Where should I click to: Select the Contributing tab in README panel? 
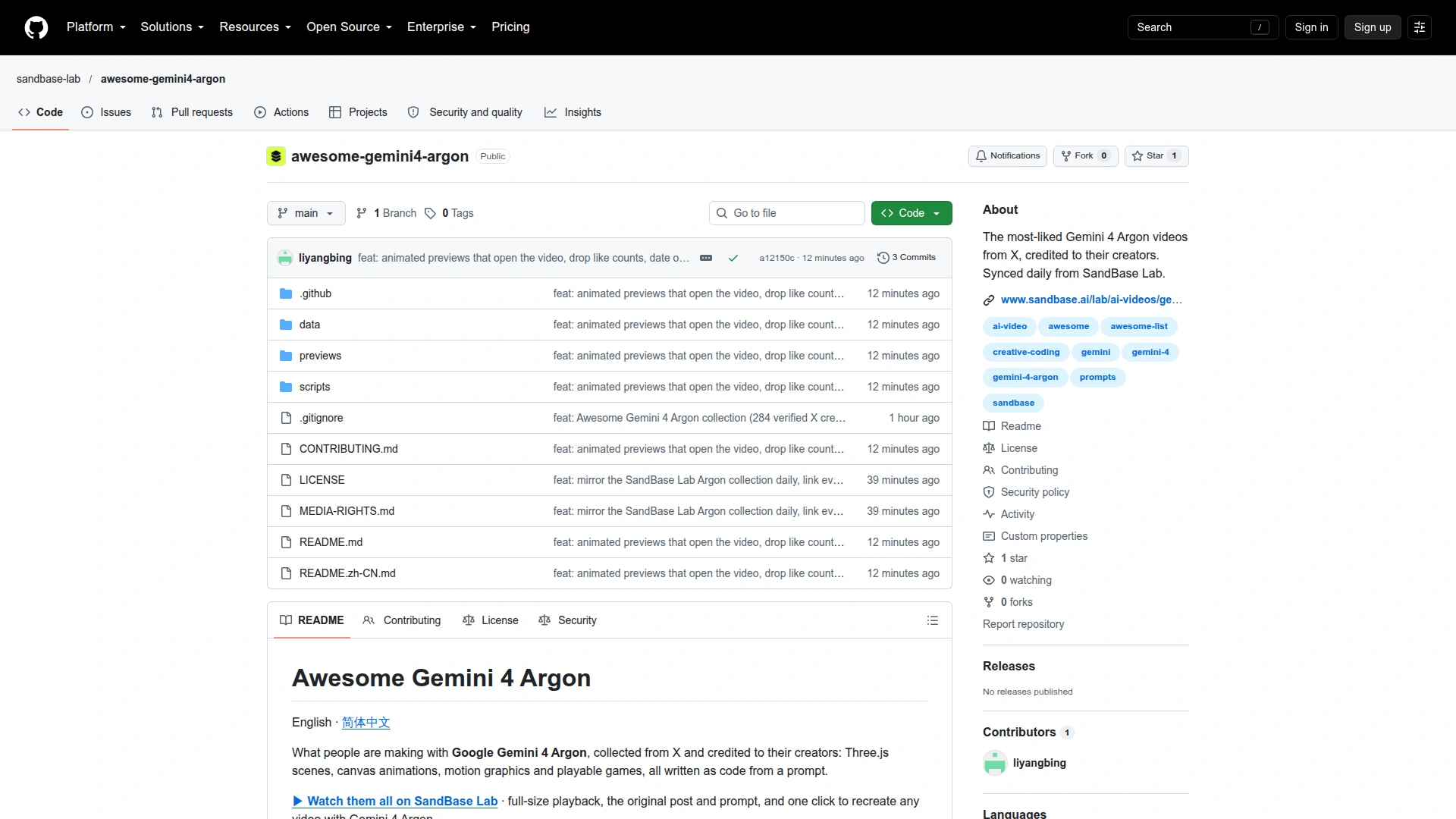click(x=402, y=620)
